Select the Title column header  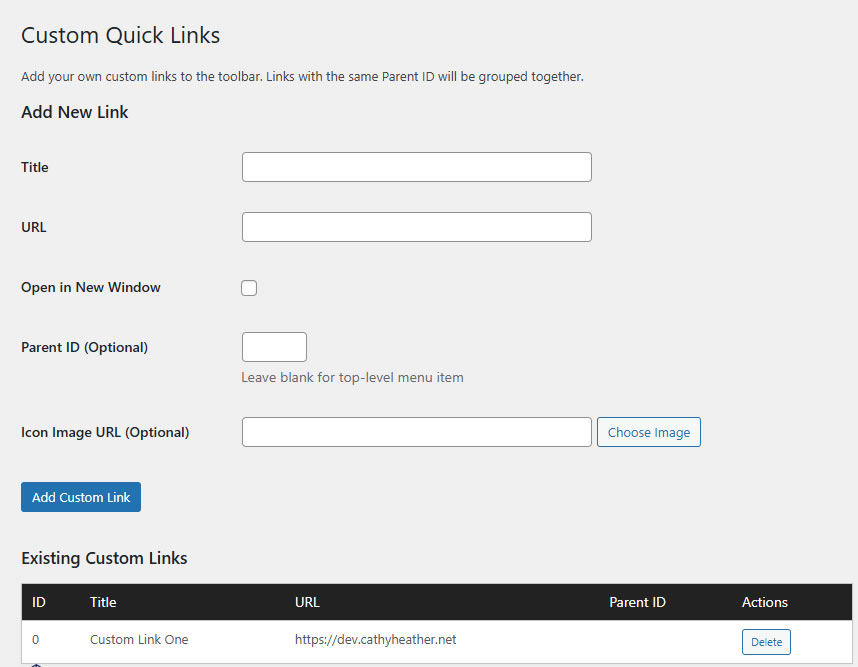click(x=103, y=602)
